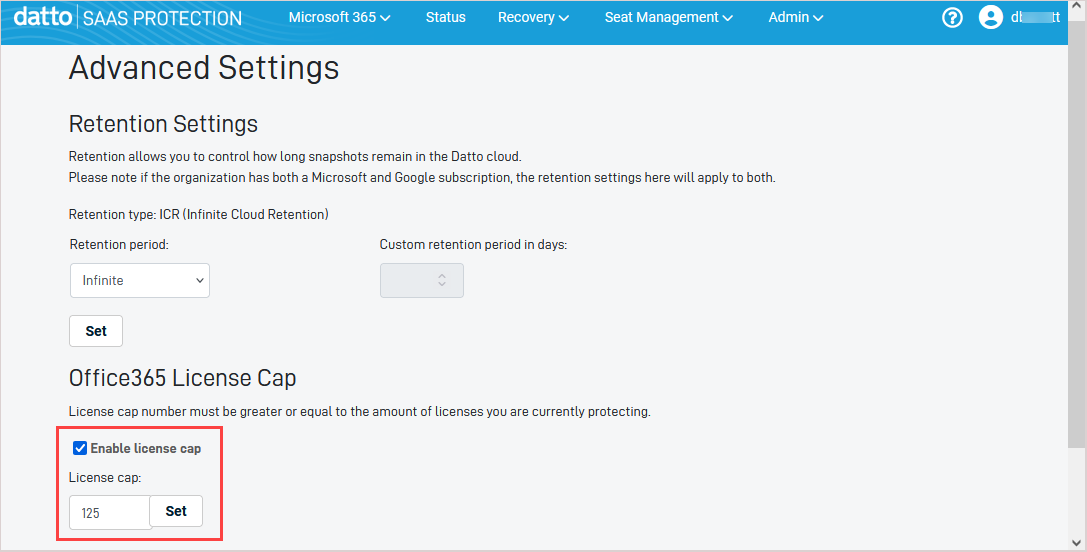The image size is (1087, 552).
Task: Click the Advanced Settings heading
Action: pos(204,68)
